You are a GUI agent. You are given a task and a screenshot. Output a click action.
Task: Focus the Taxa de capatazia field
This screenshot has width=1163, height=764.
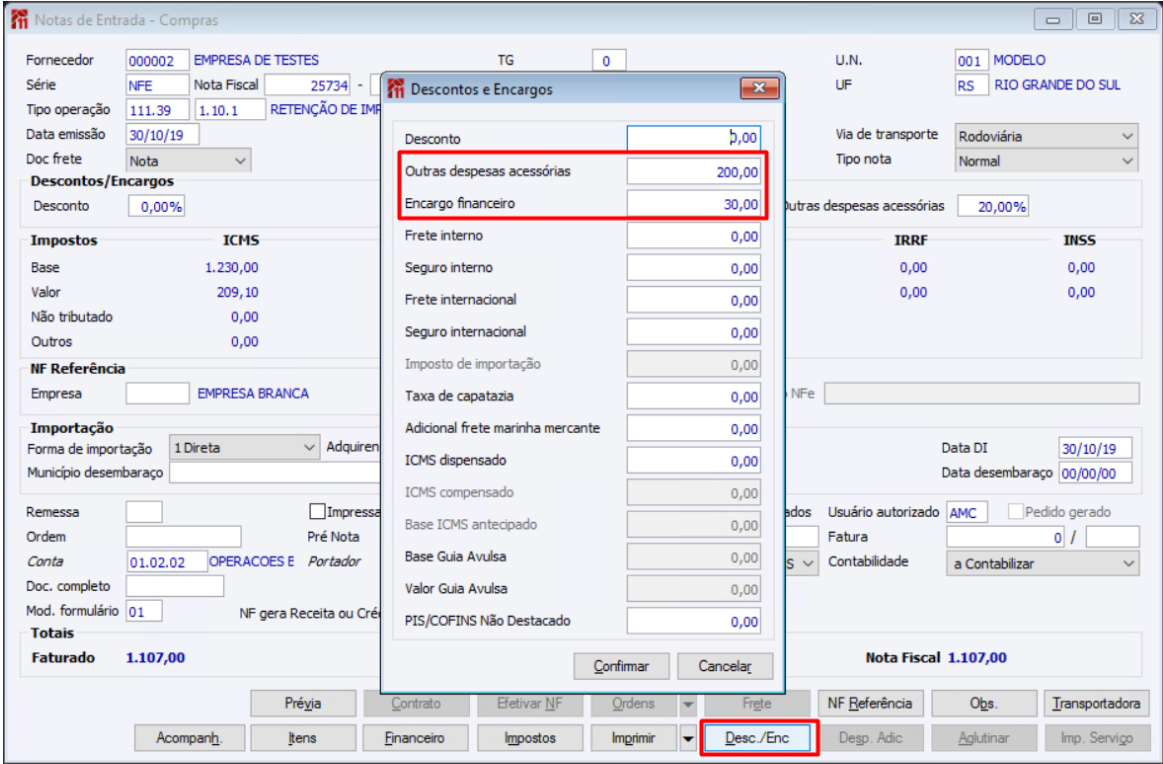pos(693,396)
